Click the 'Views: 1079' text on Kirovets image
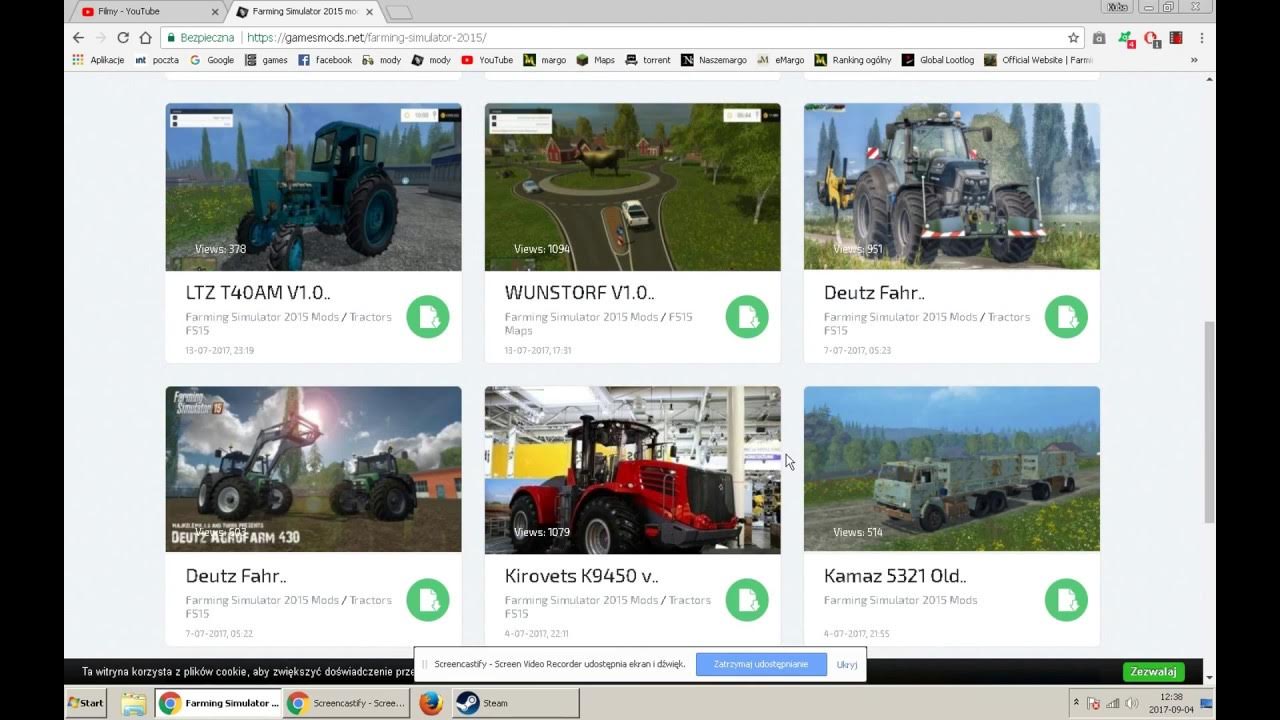 542,532
